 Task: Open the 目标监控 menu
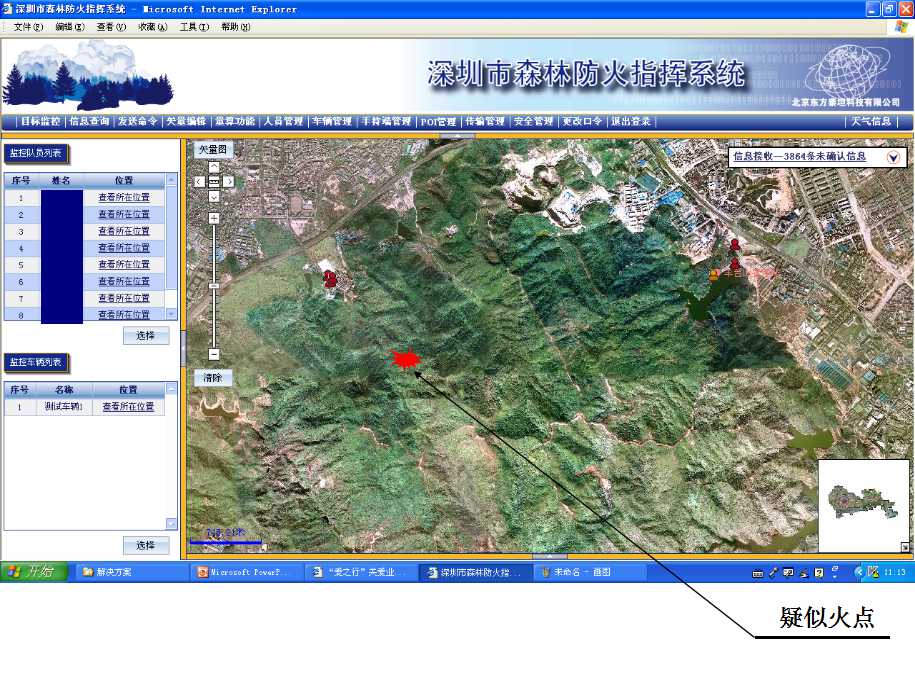click(x=40, y=121)
